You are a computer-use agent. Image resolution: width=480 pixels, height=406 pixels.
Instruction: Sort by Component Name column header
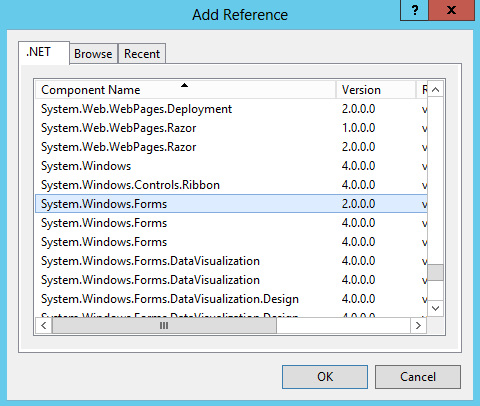185,90
